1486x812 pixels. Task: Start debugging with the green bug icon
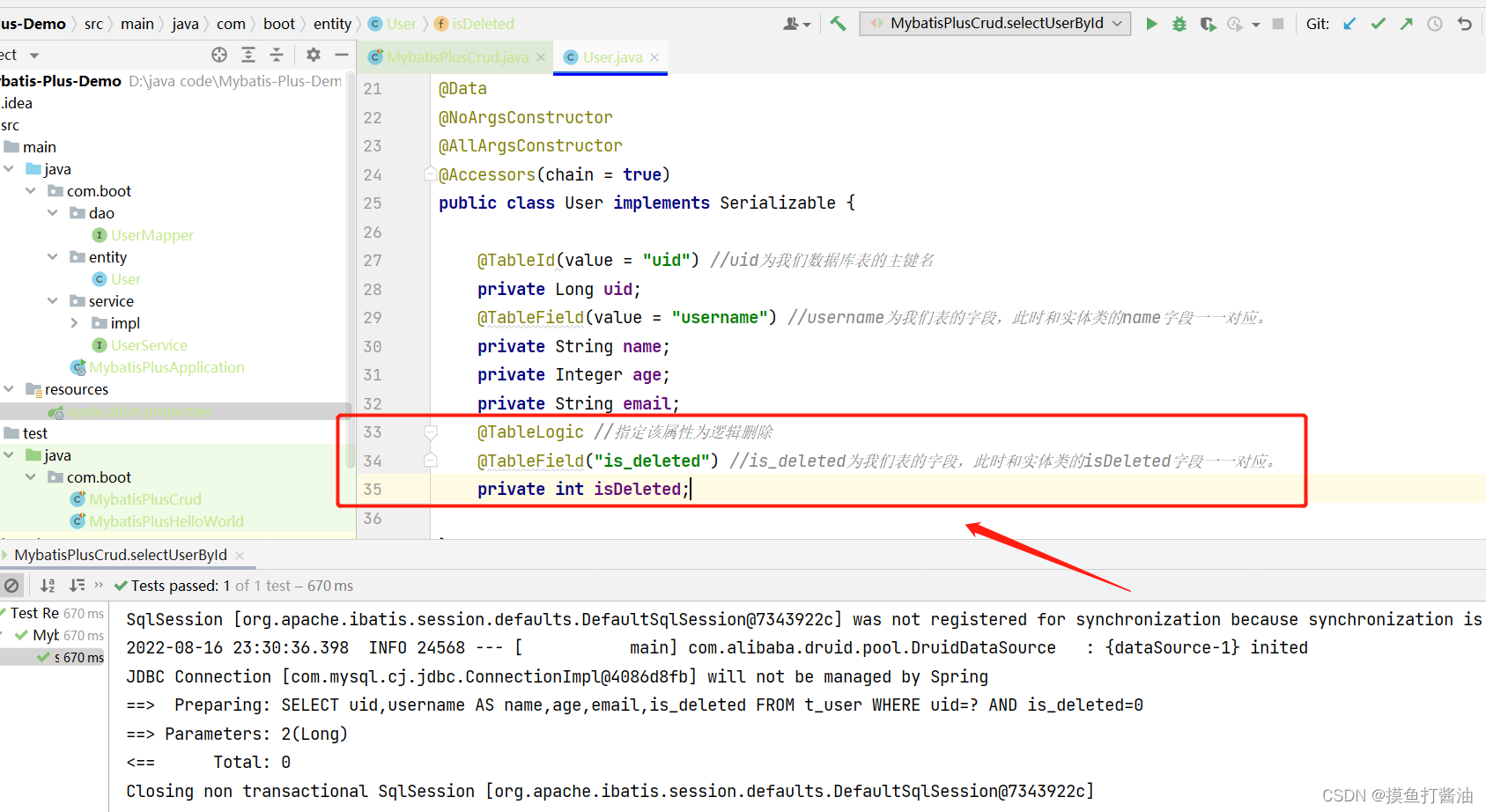(x=1179, y=24)
